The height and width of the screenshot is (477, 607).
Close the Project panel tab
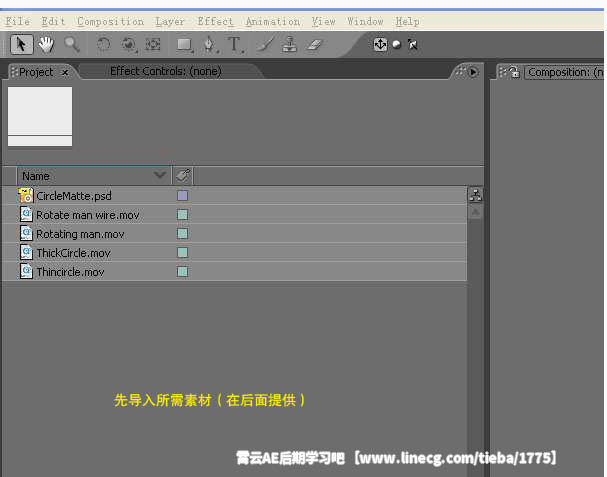[65, 72]
